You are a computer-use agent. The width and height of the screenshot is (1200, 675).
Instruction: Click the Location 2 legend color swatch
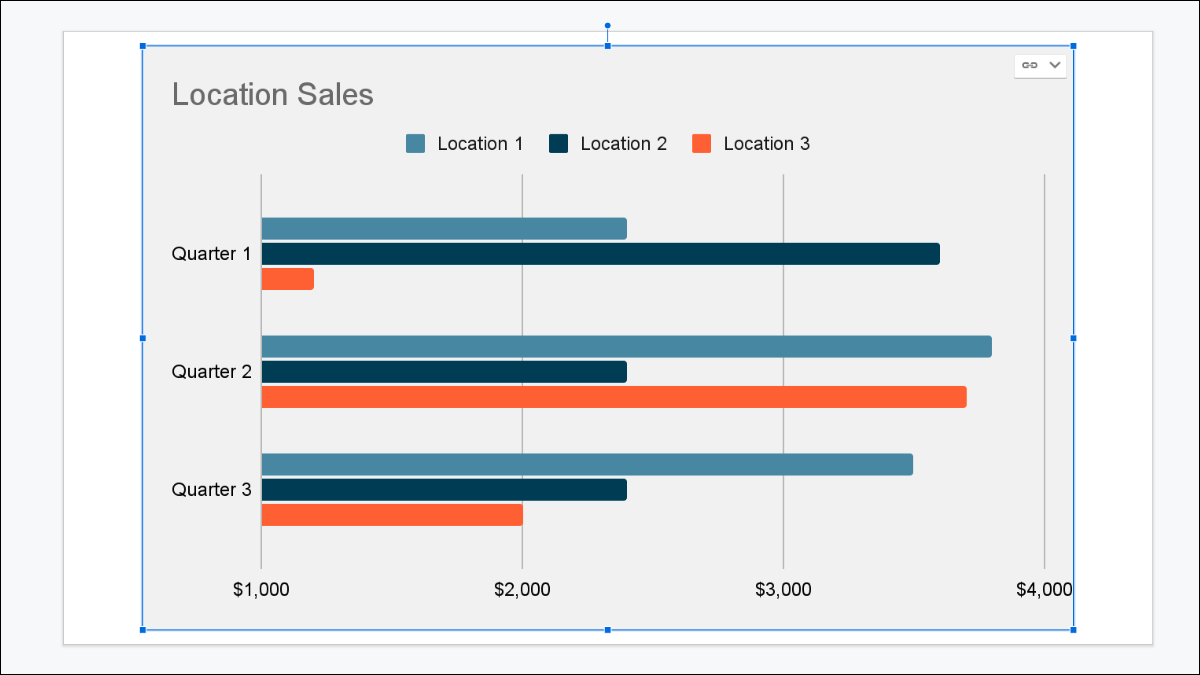[559, 144]
